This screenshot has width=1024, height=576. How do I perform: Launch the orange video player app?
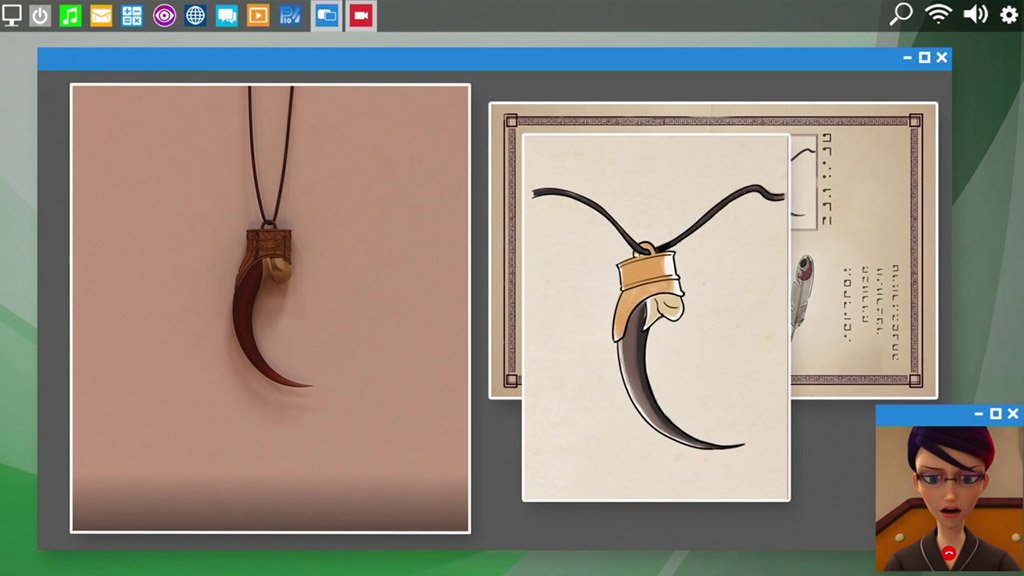[x=258, y=15]
